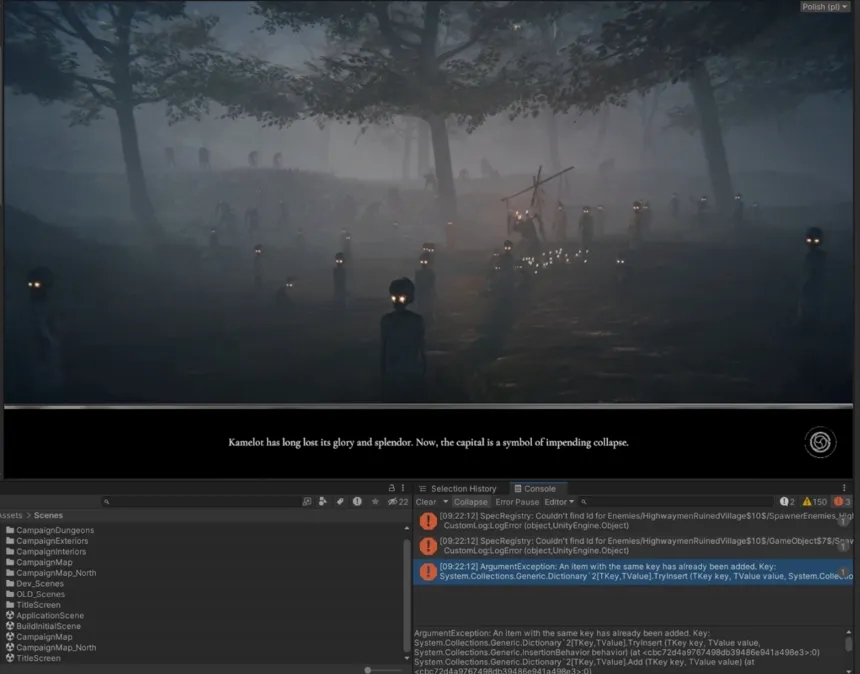The width and height of the screenshot is (860, 674).
Task: Open the Project panel Search by Type filter icon
Action: pos(322,501)
